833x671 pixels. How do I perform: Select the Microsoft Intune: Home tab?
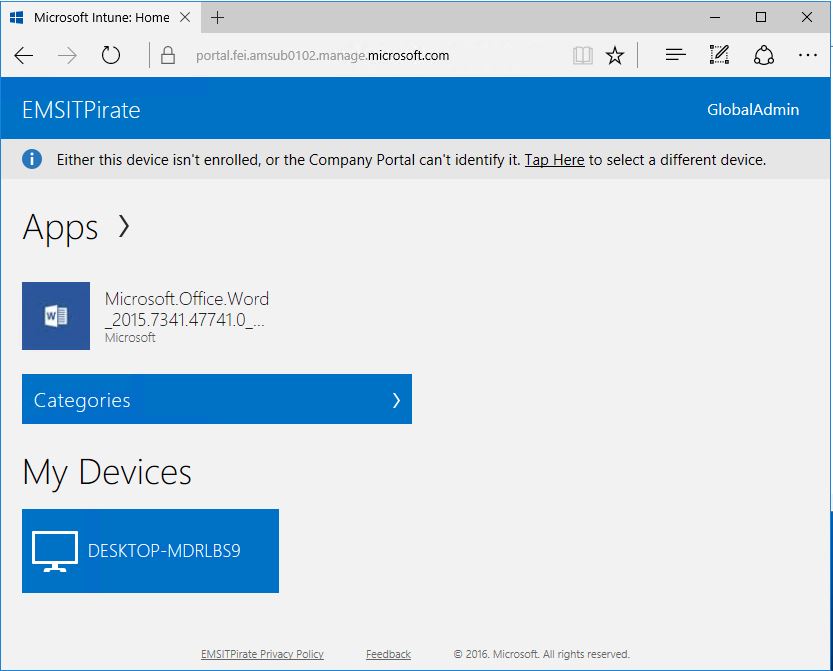(101, 18)
